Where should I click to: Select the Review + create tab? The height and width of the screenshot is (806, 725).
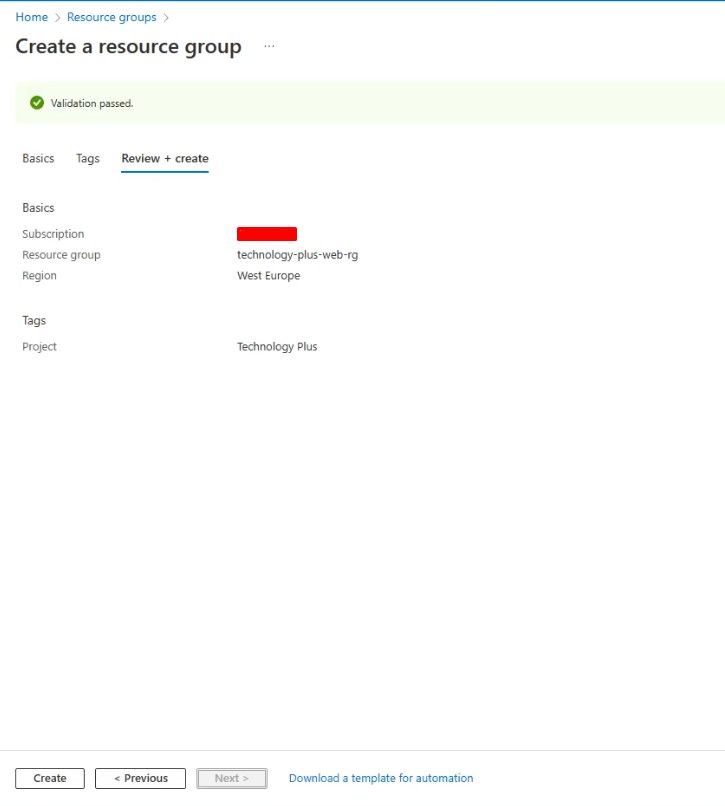click(165, 158)
